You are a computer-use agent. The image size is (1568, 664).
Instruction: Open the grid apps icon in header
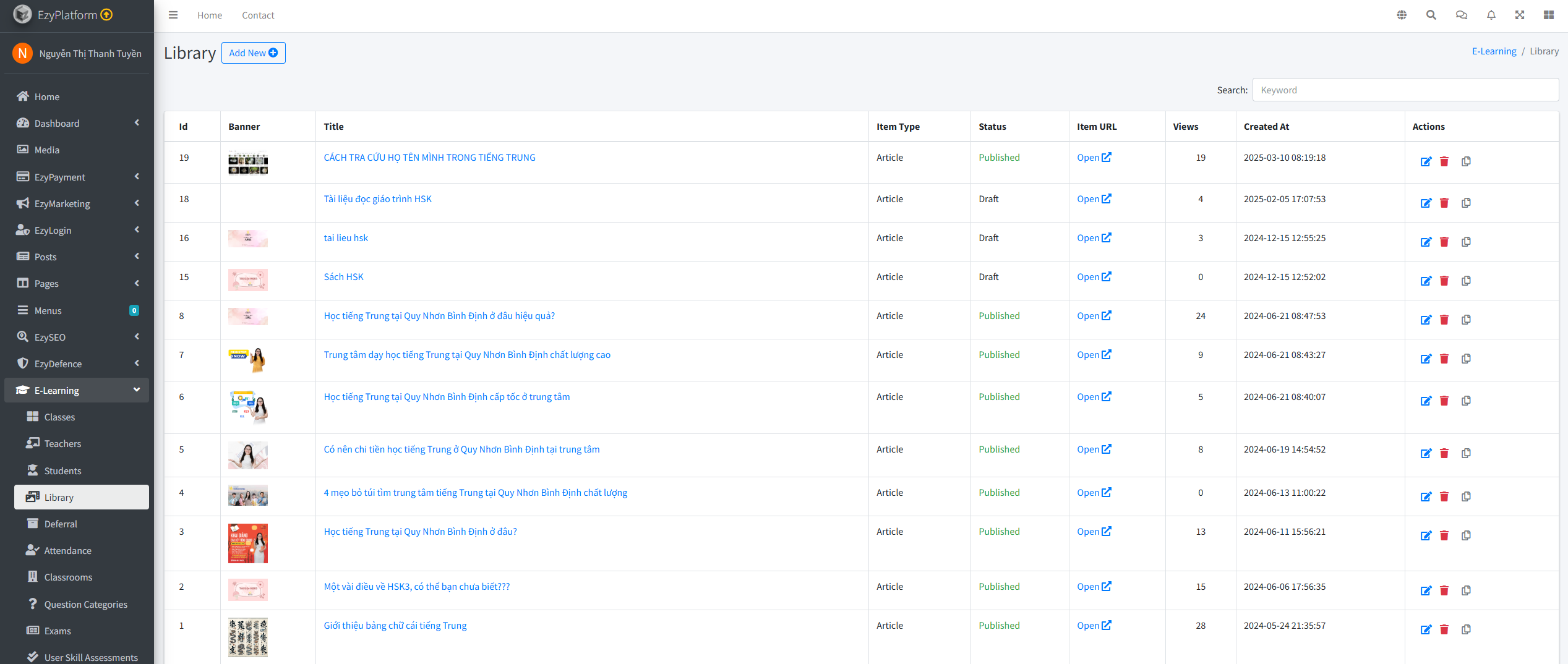1549,15
